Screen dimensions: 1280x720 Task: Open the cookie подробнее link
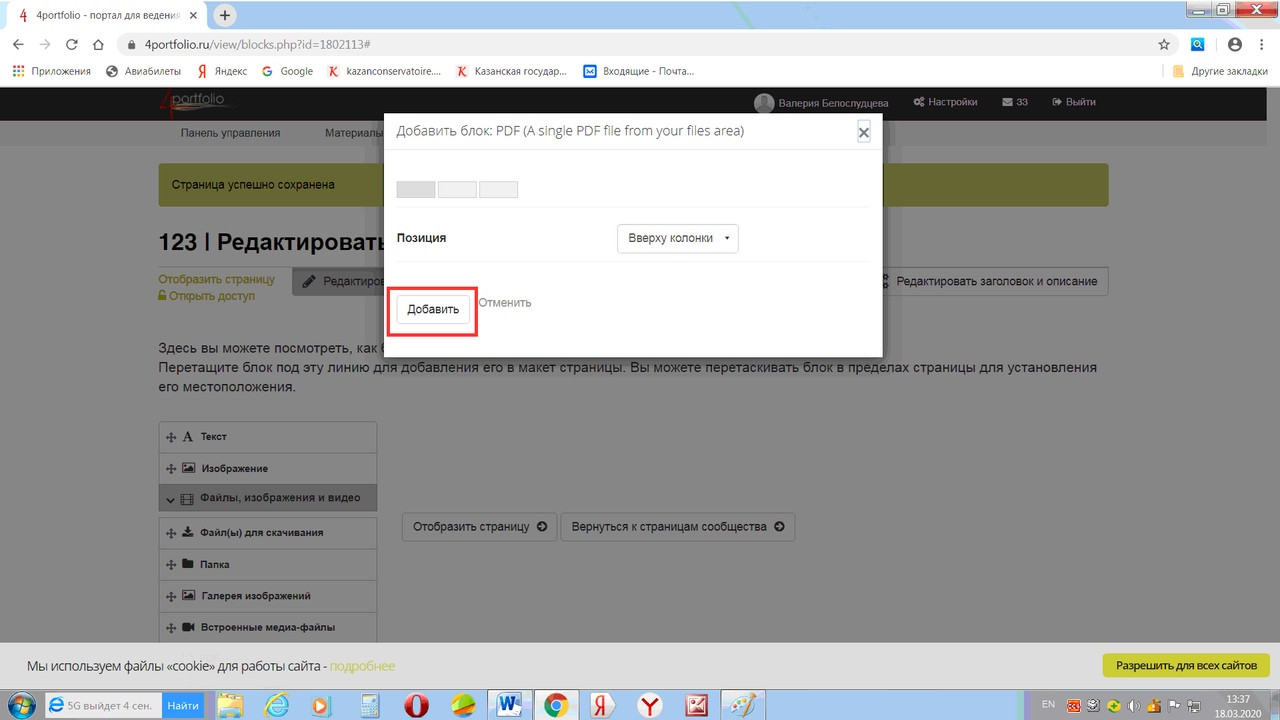click(362, 666)
